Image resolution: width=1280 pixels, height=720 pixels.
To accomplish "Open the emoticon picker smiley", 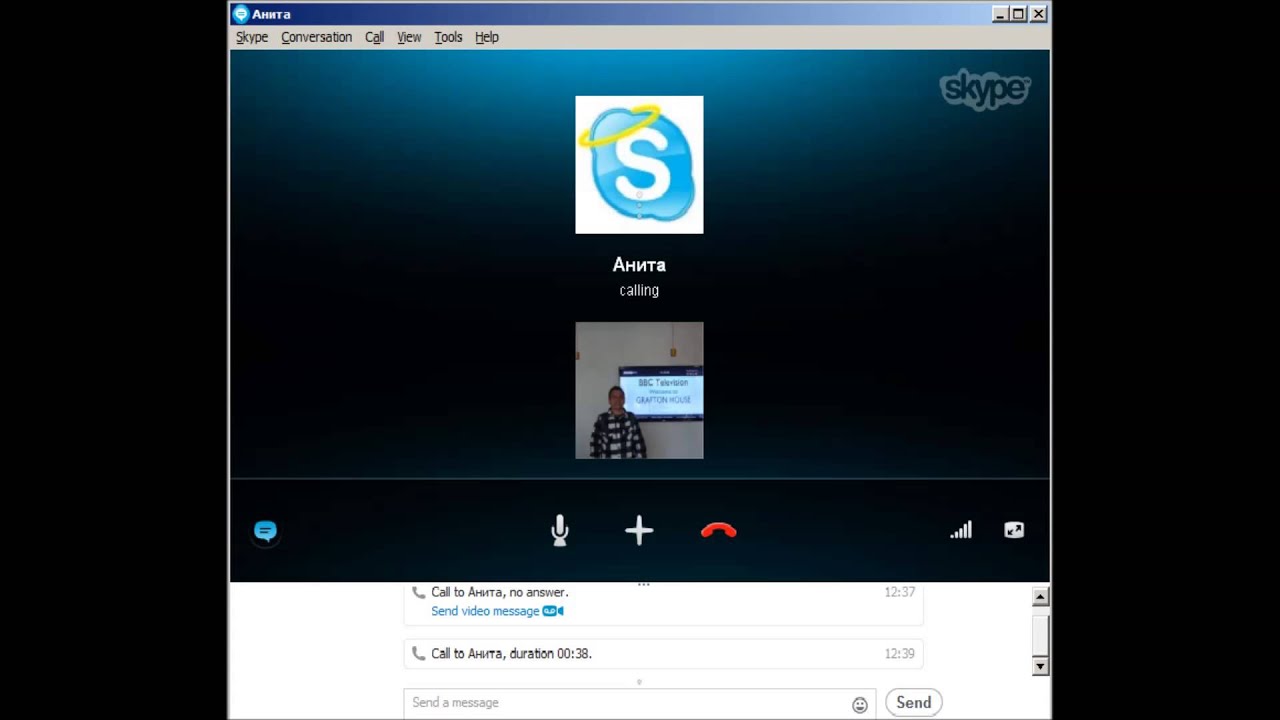I will 859,705.
